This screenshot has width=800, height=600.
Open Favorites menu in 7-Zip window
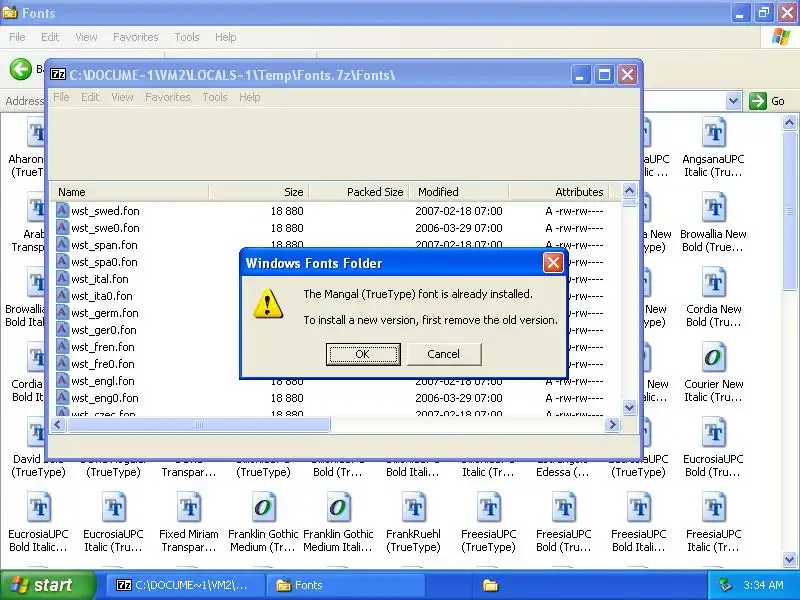(167, 97)
